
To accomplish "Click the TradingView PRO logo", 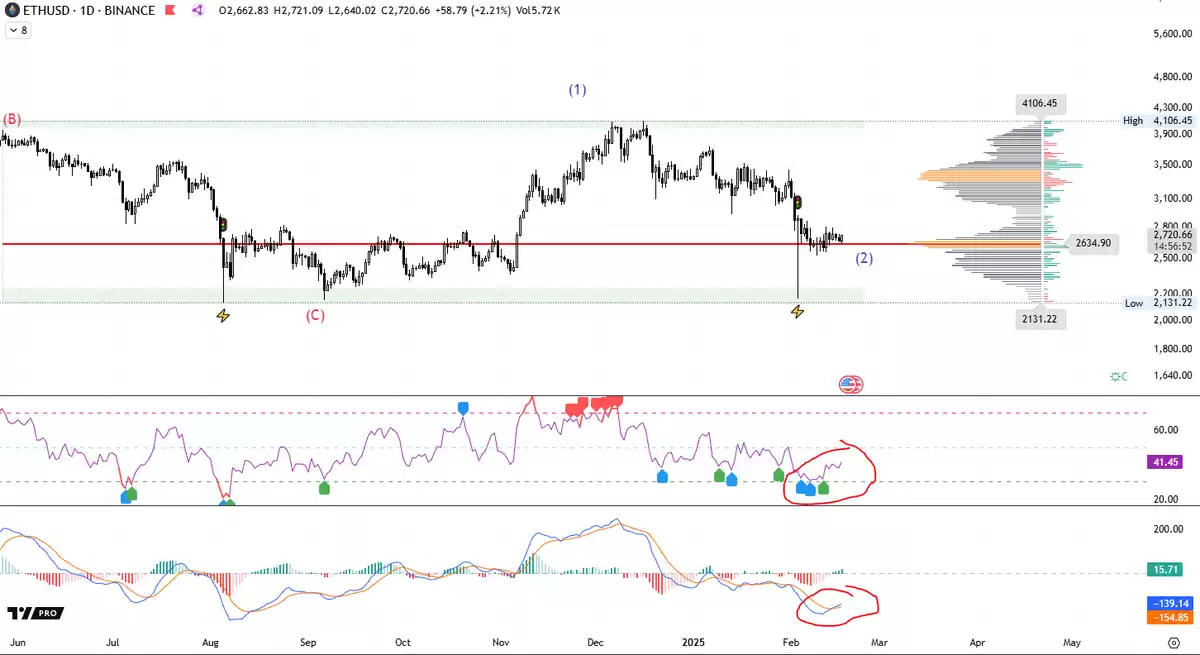I will click(x=35, y=613).
